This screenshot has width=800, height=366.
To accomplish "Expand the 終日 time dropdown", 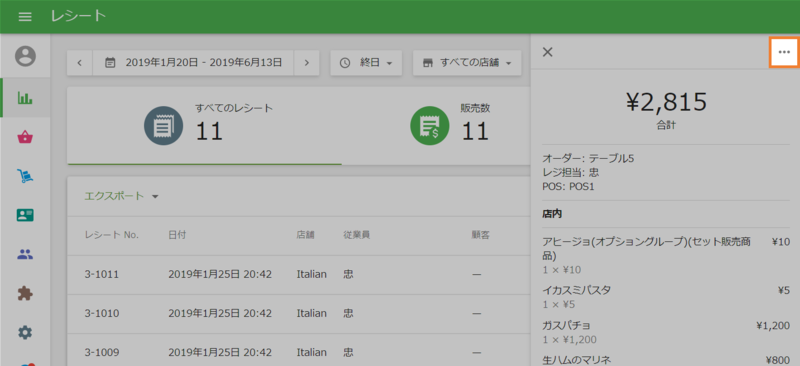I will click(366, 63).
